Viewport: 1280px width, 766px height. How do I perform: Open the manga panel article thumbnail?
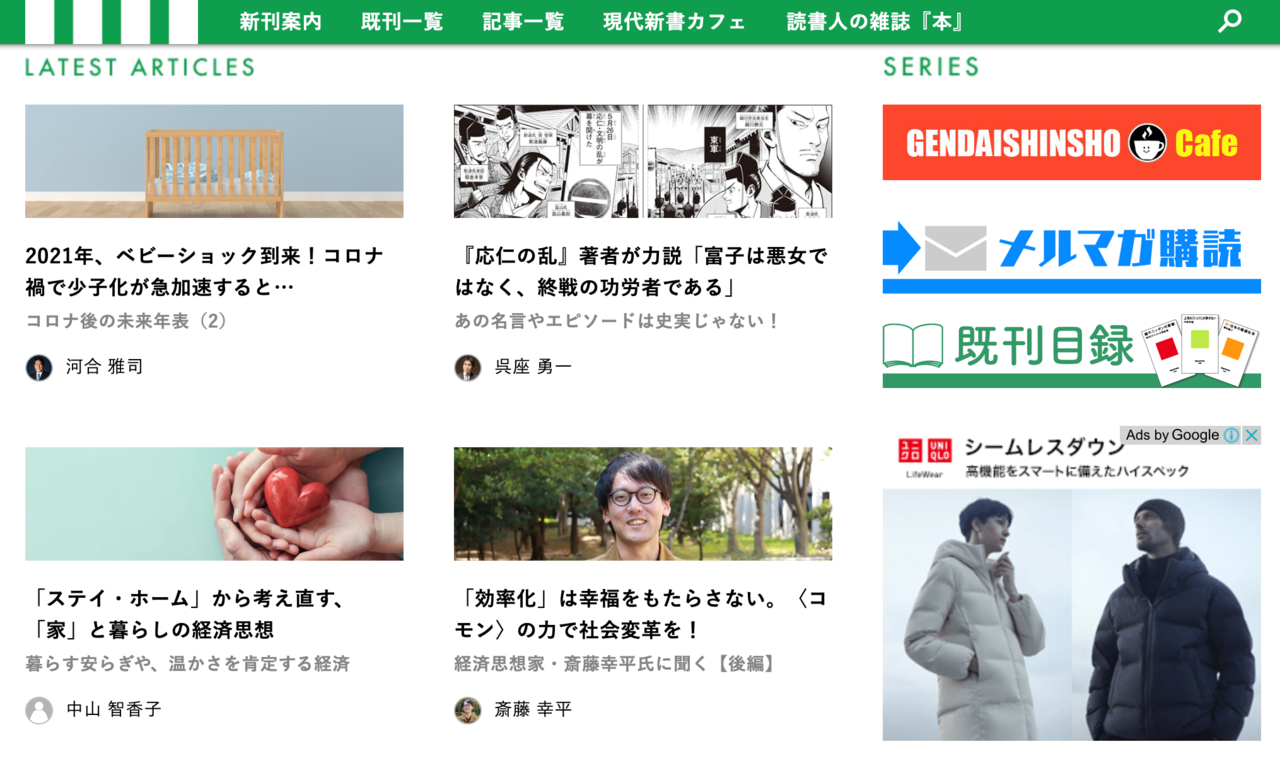point(643,161)
